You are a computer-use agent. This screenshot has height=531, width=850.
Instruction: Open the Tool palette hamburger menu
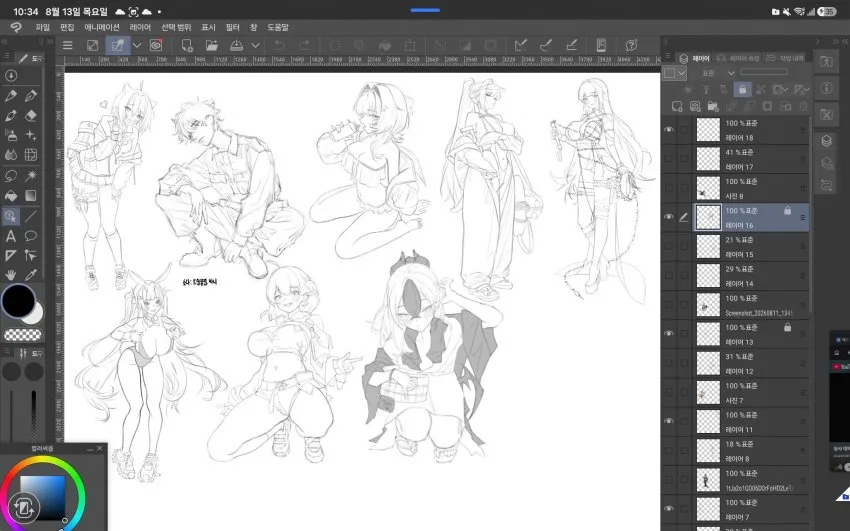point(7,57)
